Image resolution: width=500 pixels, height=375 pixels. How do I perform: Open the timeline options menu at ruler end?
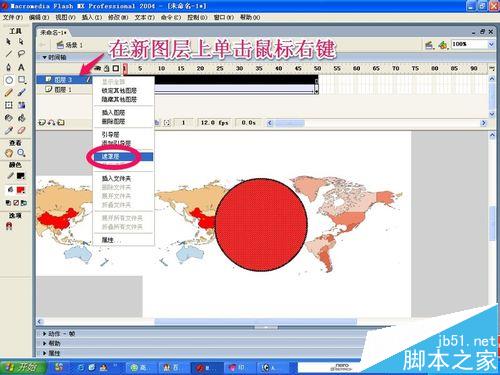pyautogui.click(x=492, y=68)
